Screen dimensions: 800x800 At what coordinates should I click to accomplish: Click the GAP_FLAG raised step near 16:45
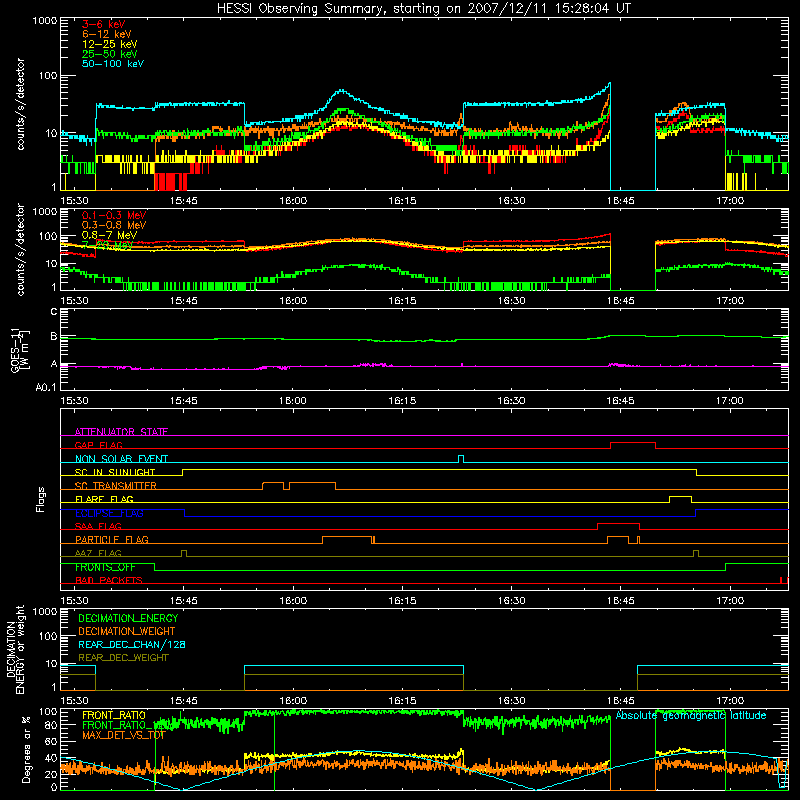[x=633, y=443]
